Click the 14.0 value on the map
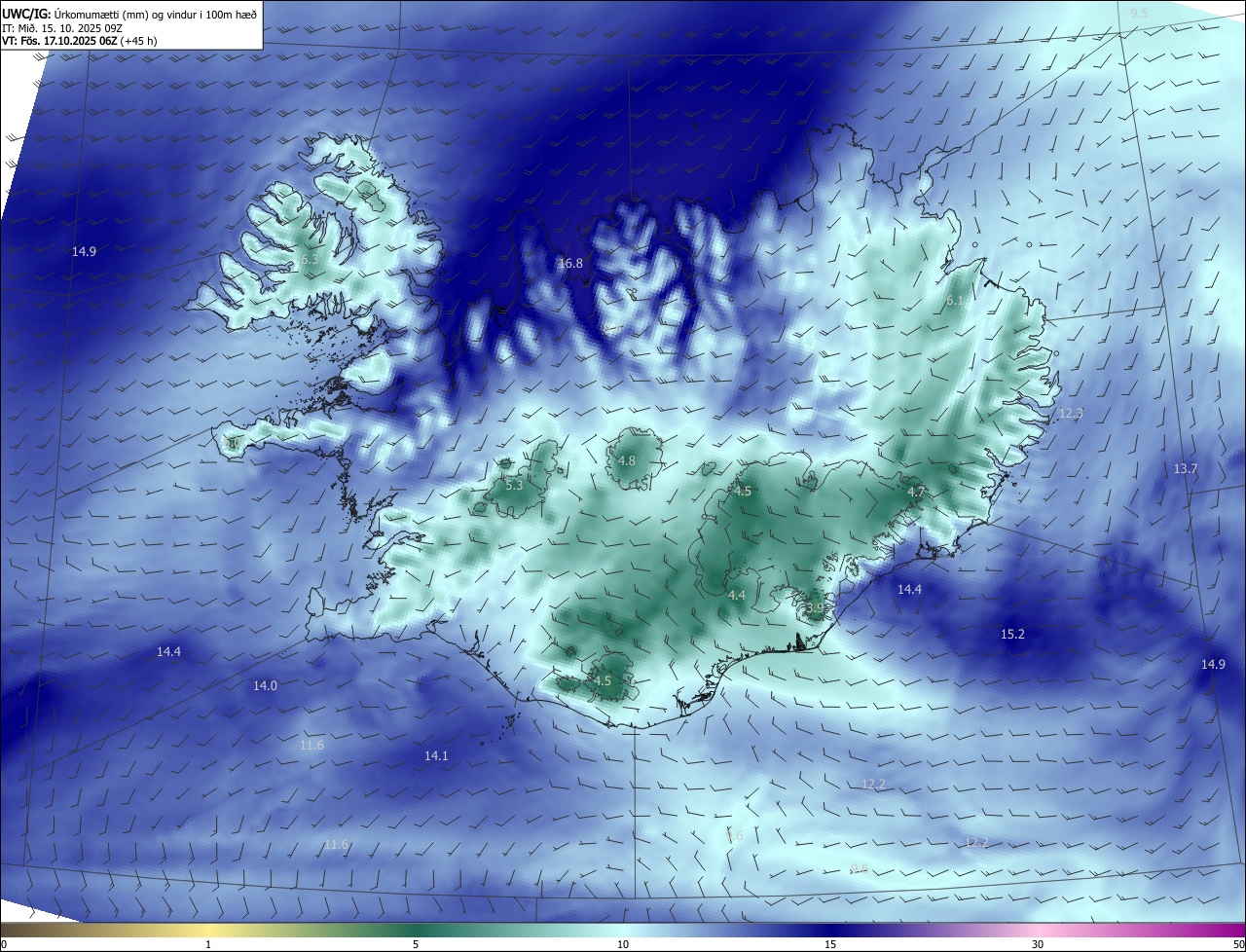The height and width of the screenshot is (952, 1246). (x=266, y=686)
